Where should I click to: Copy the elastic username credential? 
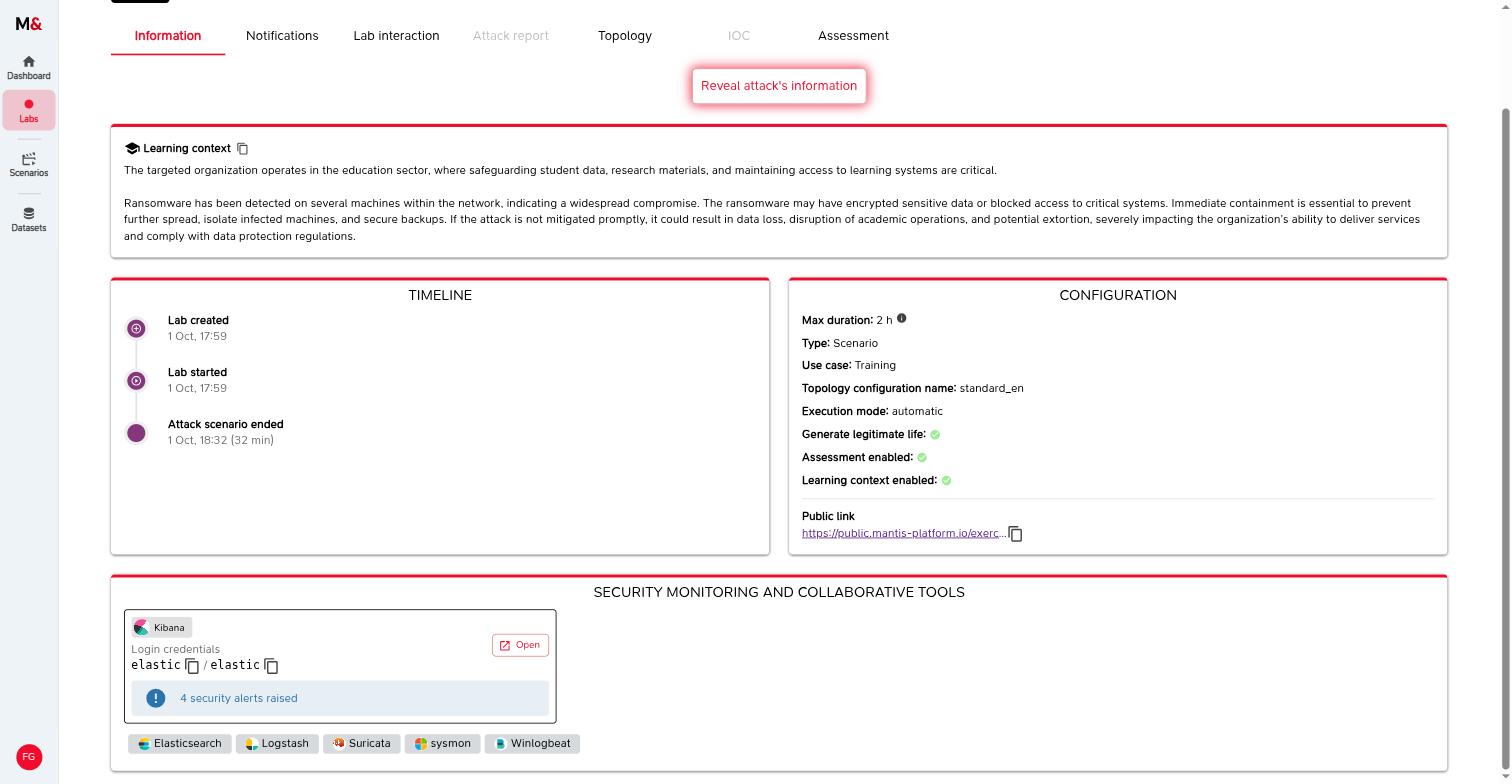(192, 666)
